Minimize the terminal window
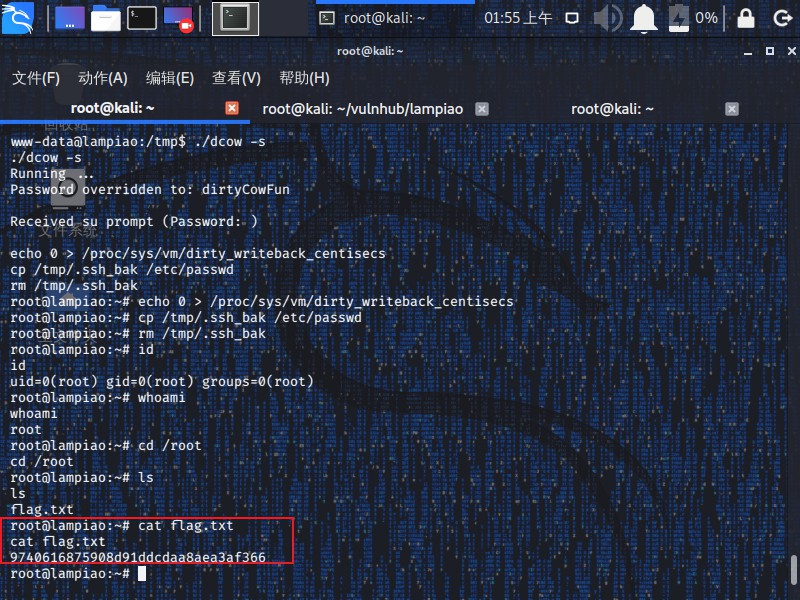Viewport: 800px width, 600px height. (x=748, y=52)
